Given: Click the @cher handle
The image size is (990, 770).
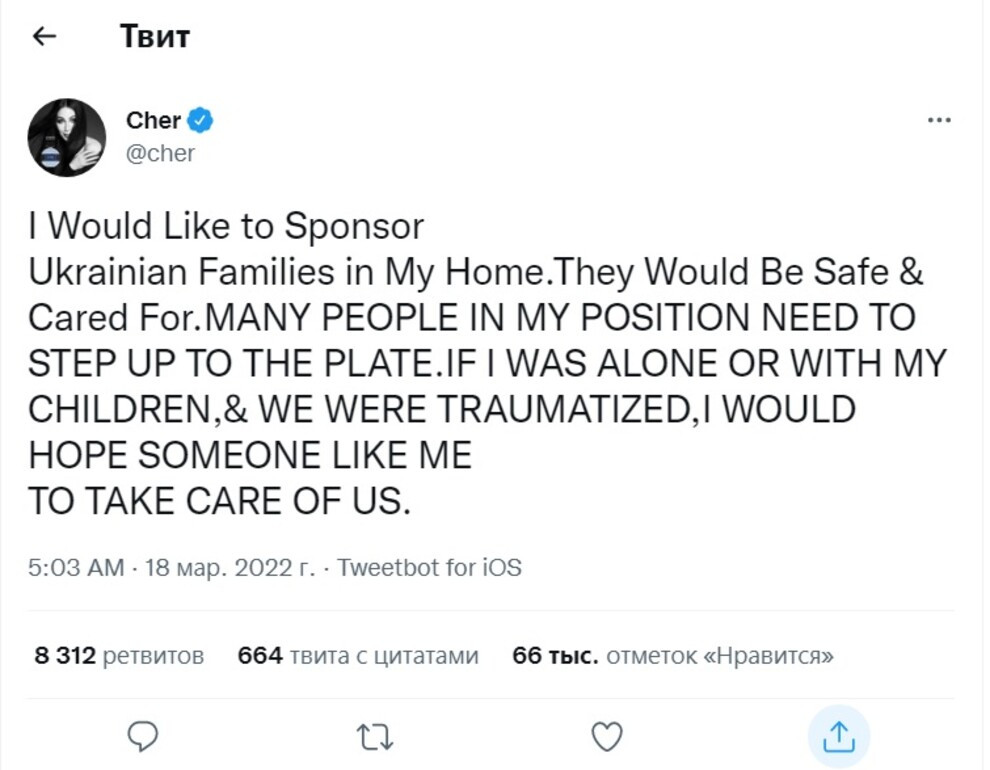Looking at the screenshot, I should pyautogui.click(x=160, y=153).
